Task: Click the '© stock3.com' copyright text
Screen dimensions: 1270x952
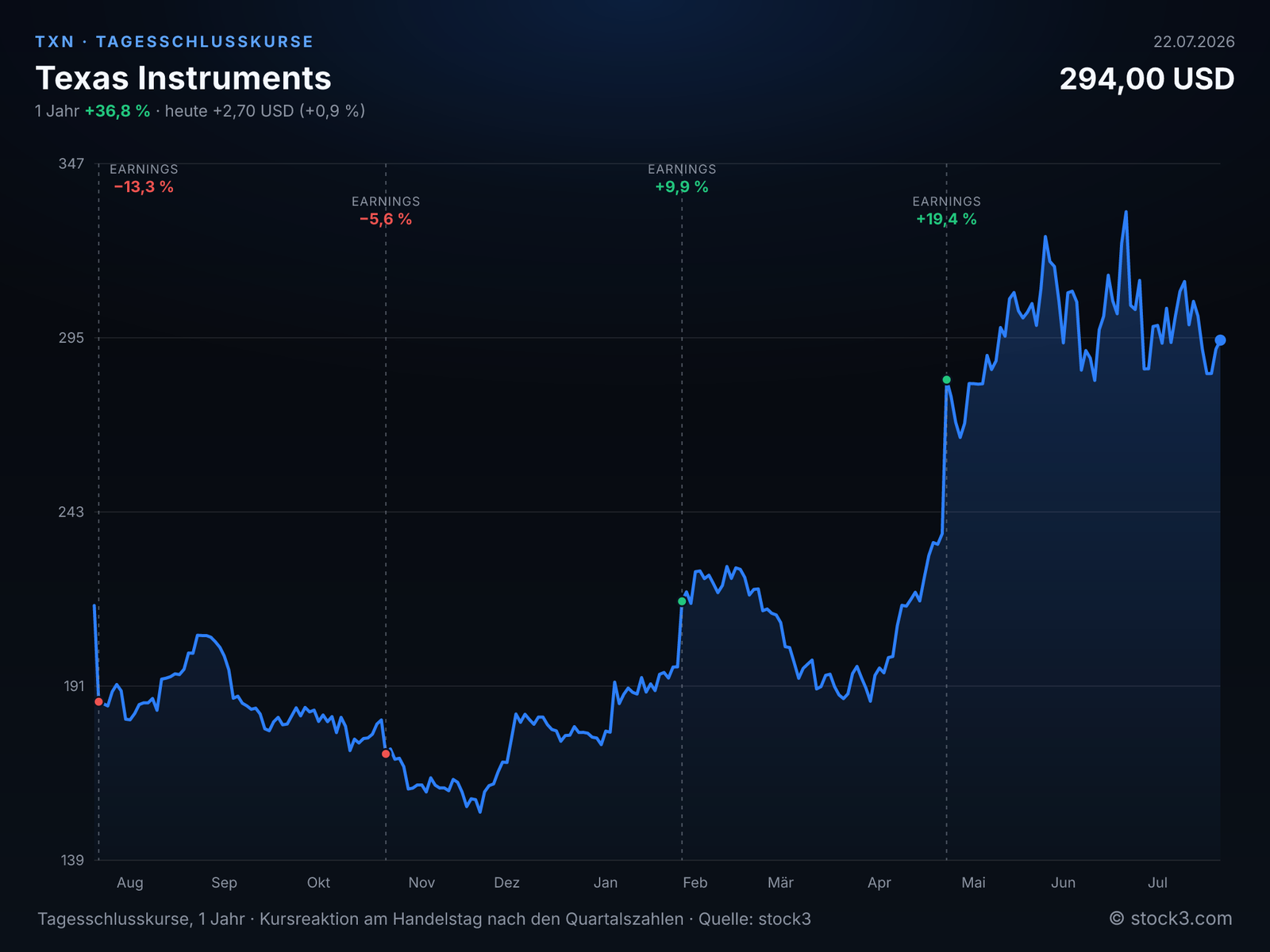Action: tap(1171, 919)
